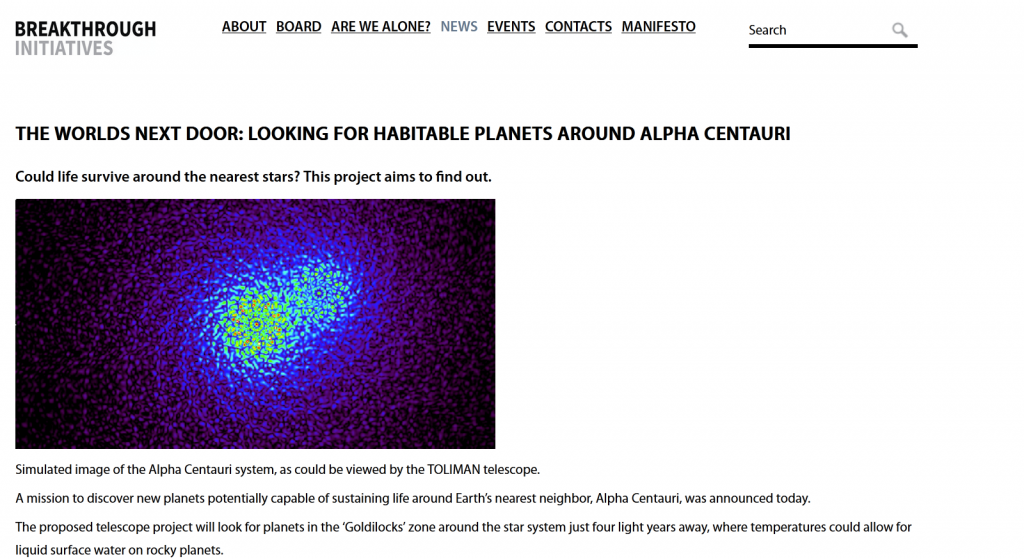Open ARE WE ALONE? section
This screenshot has width=1024, height=559.
[x=381, y=27]
